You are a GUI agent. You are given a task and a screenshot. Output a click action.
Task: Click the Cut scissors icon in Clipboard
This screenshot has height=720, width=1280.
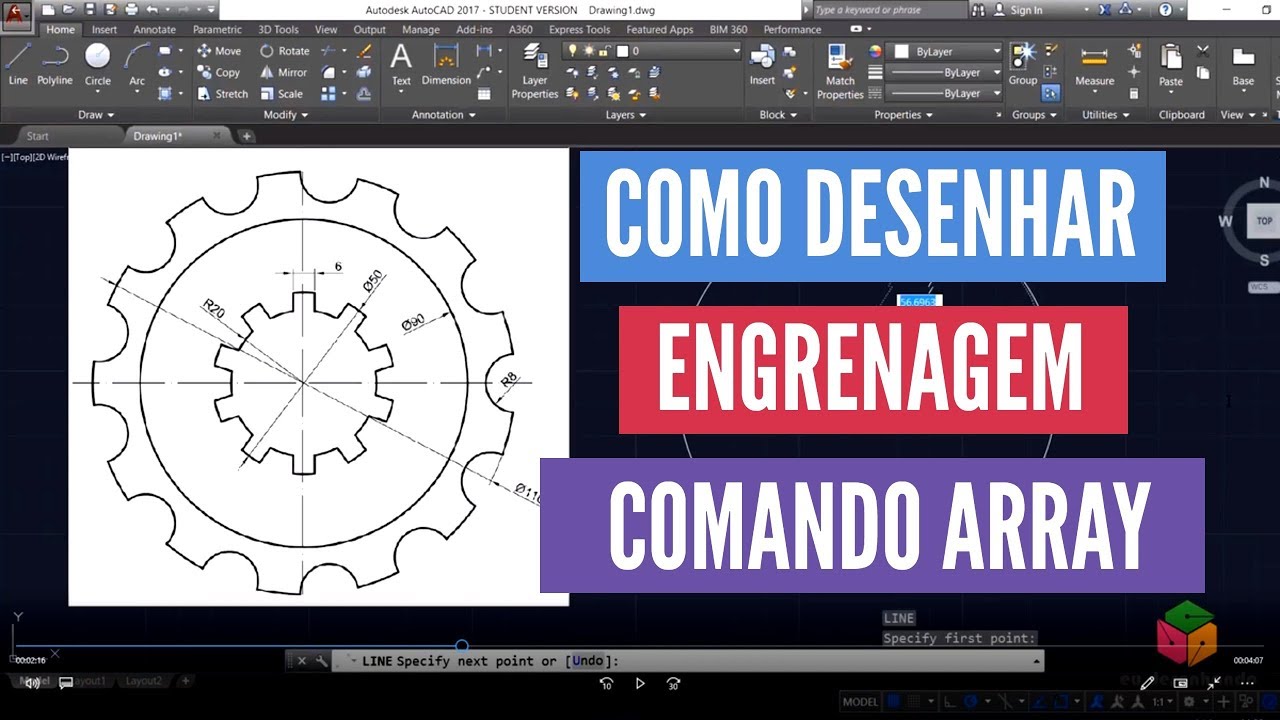[x=1201, y=51]
